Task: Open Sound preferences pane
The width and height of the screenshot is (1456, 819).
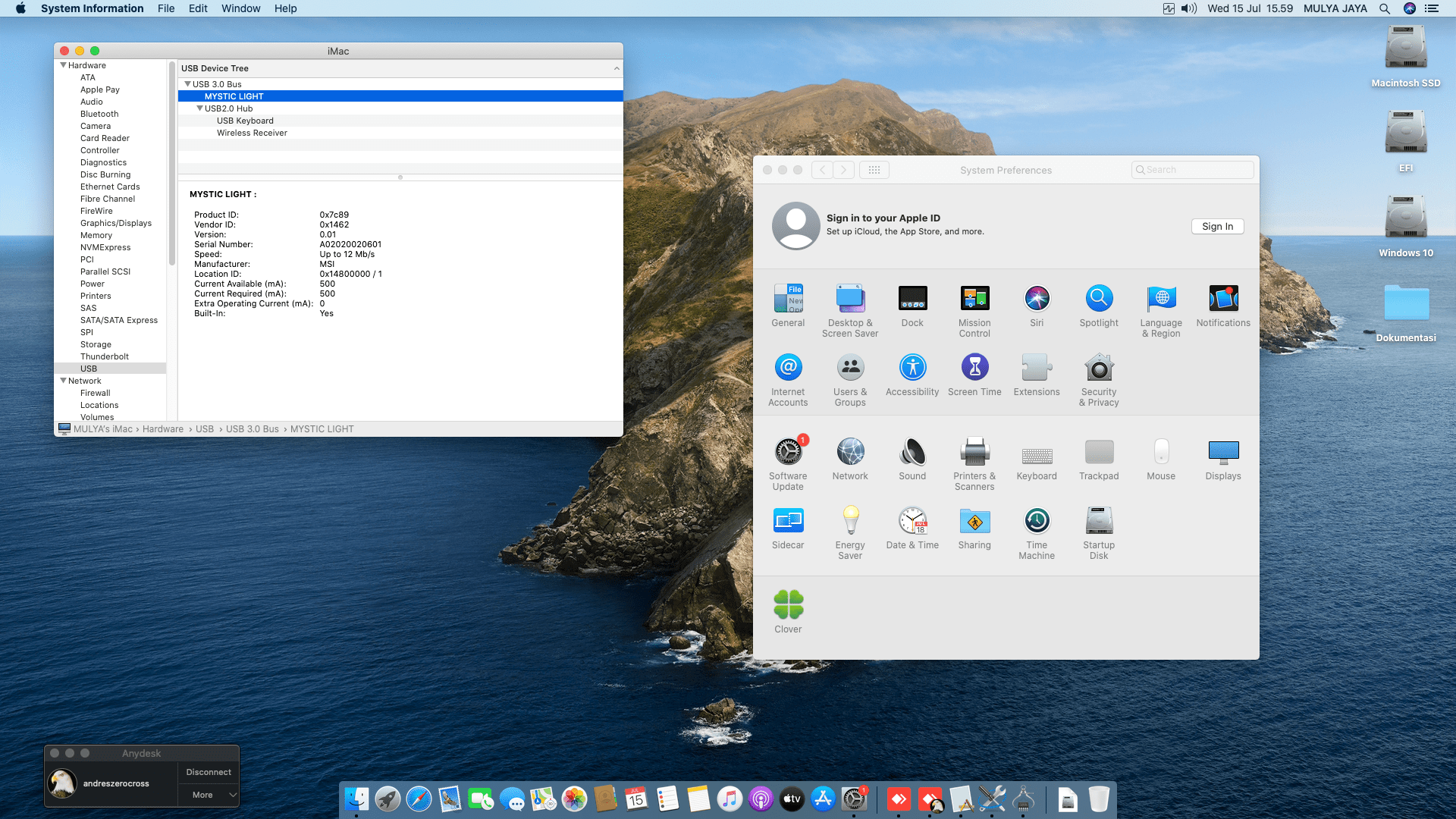Action: point(912,459)
